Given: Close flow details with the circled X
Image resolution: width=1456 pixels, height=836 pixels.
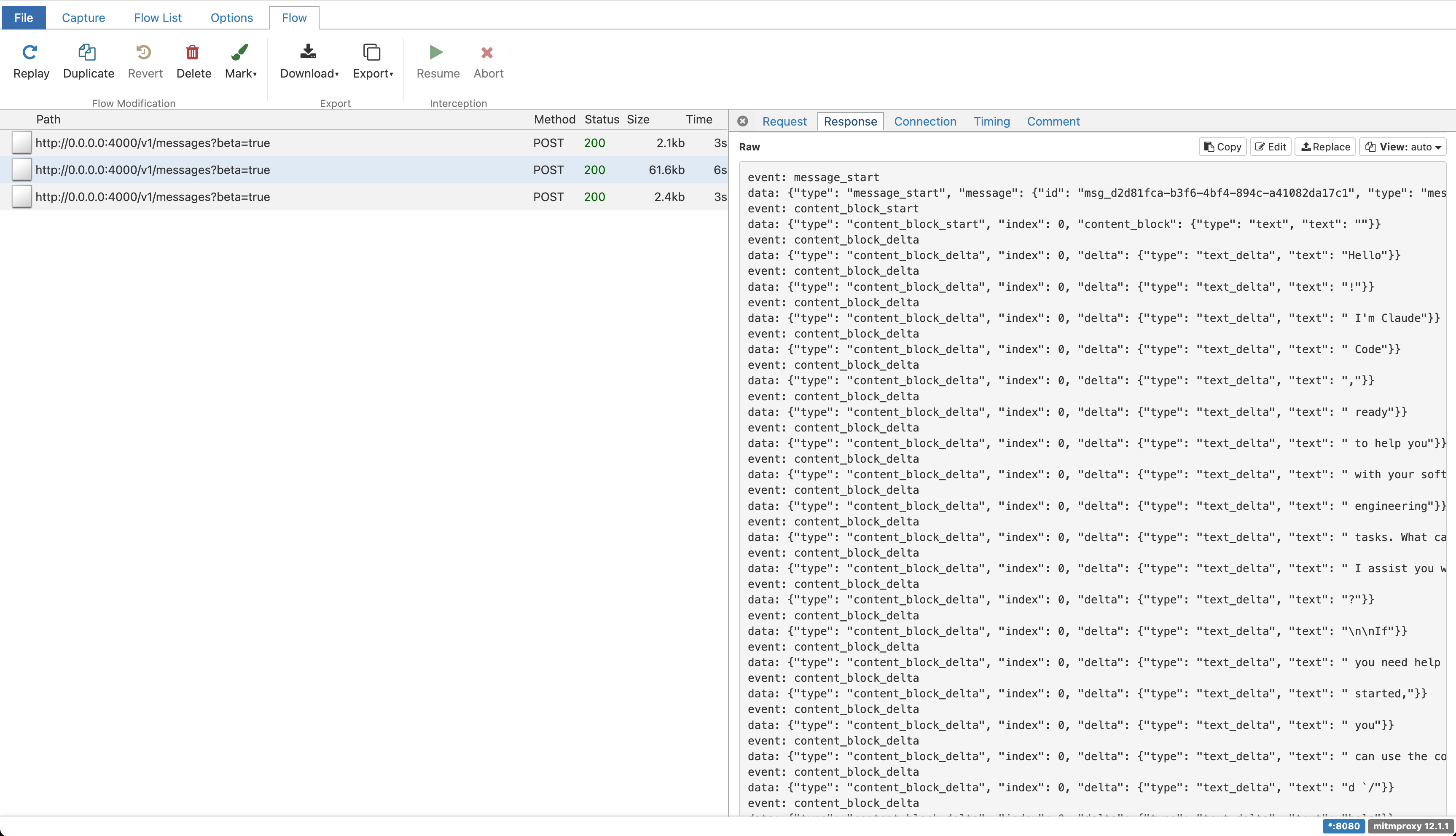Looking at the screenshot, I should [743, 121].
